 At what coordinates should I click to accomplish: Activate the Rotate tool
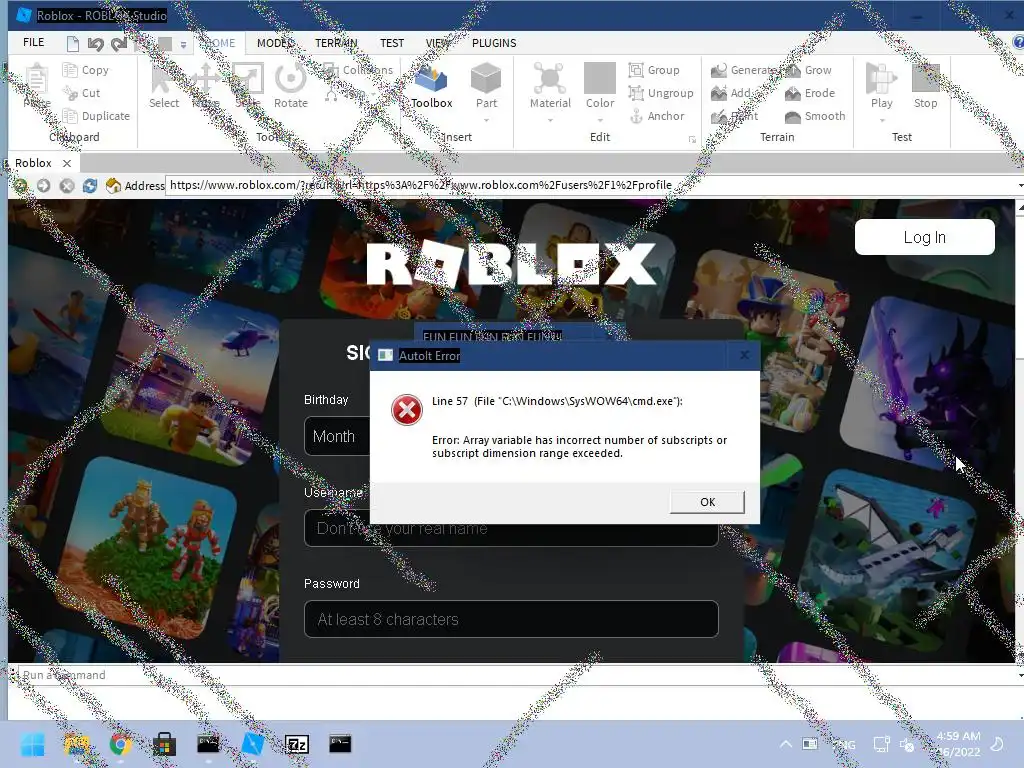tap(291, 86)
